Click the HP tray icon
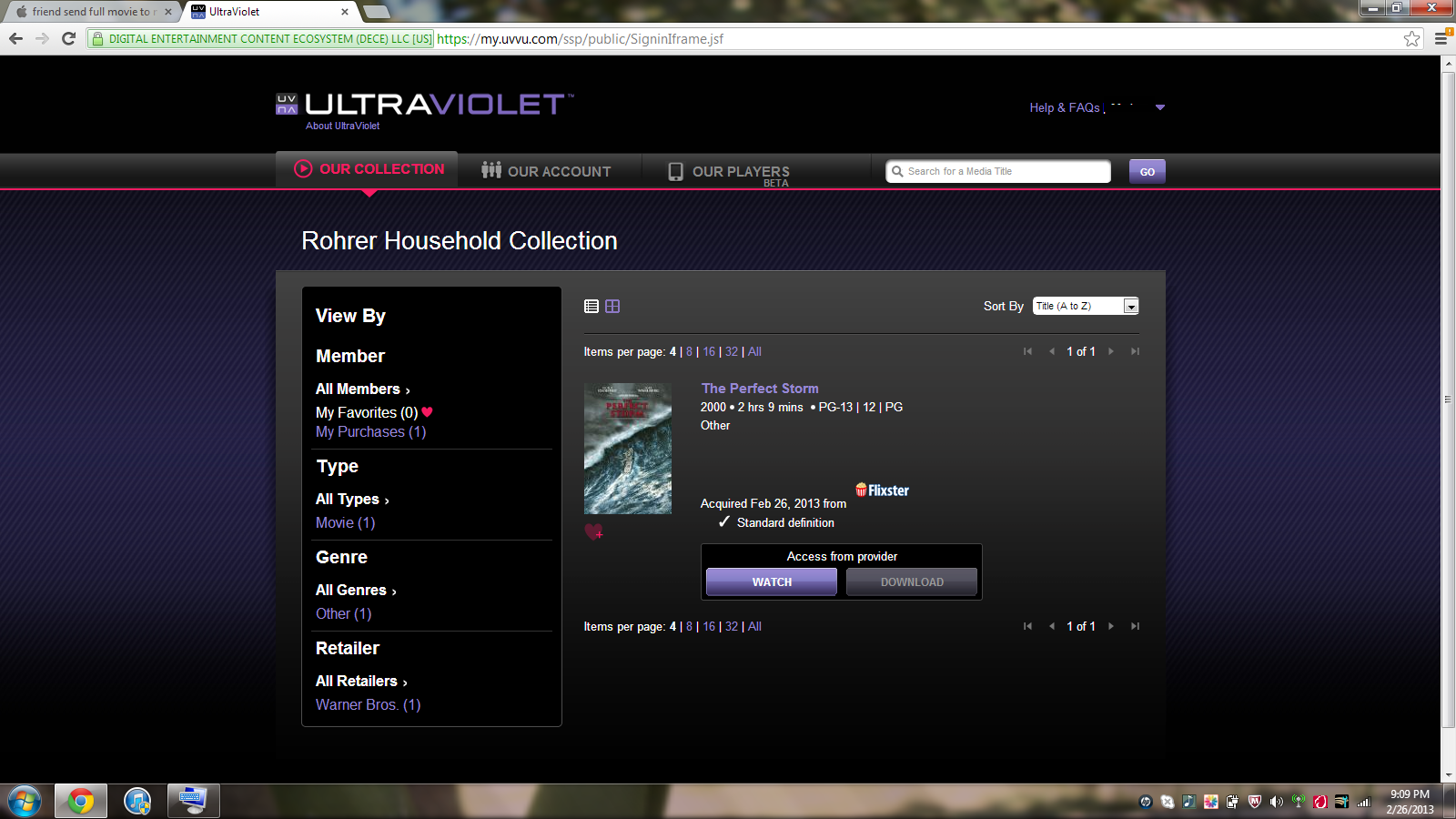The image size is (1456, 819). point(1146,802)
